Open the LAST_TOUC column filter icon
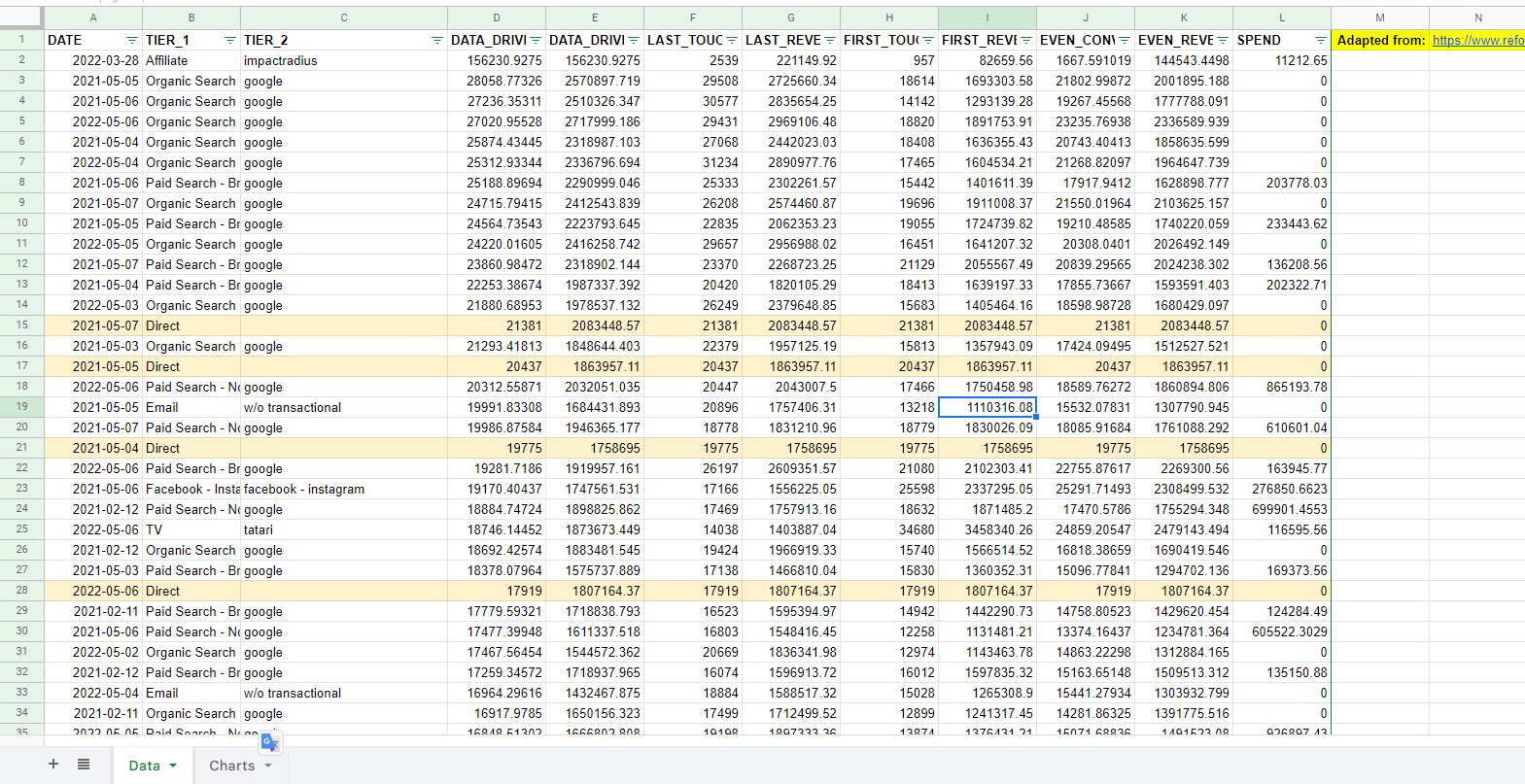Screen dimensions: 1525x784 (731, 40)
